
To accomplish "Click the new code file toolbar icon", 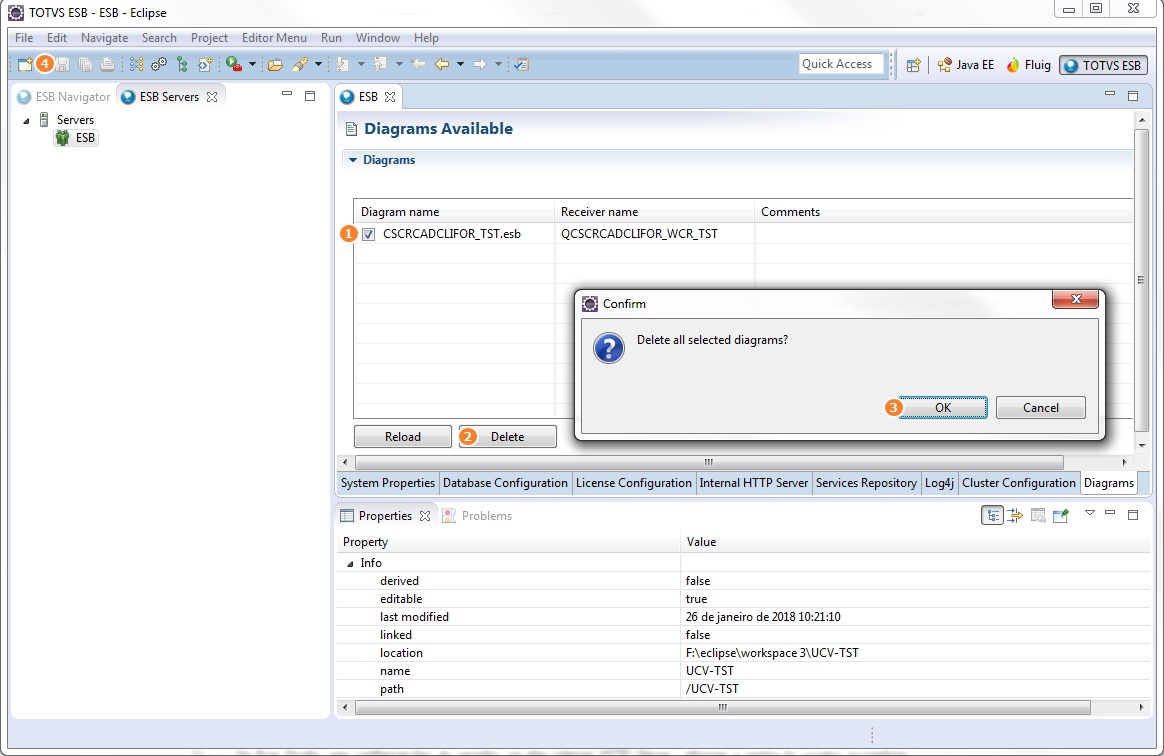I will point(206,65).
